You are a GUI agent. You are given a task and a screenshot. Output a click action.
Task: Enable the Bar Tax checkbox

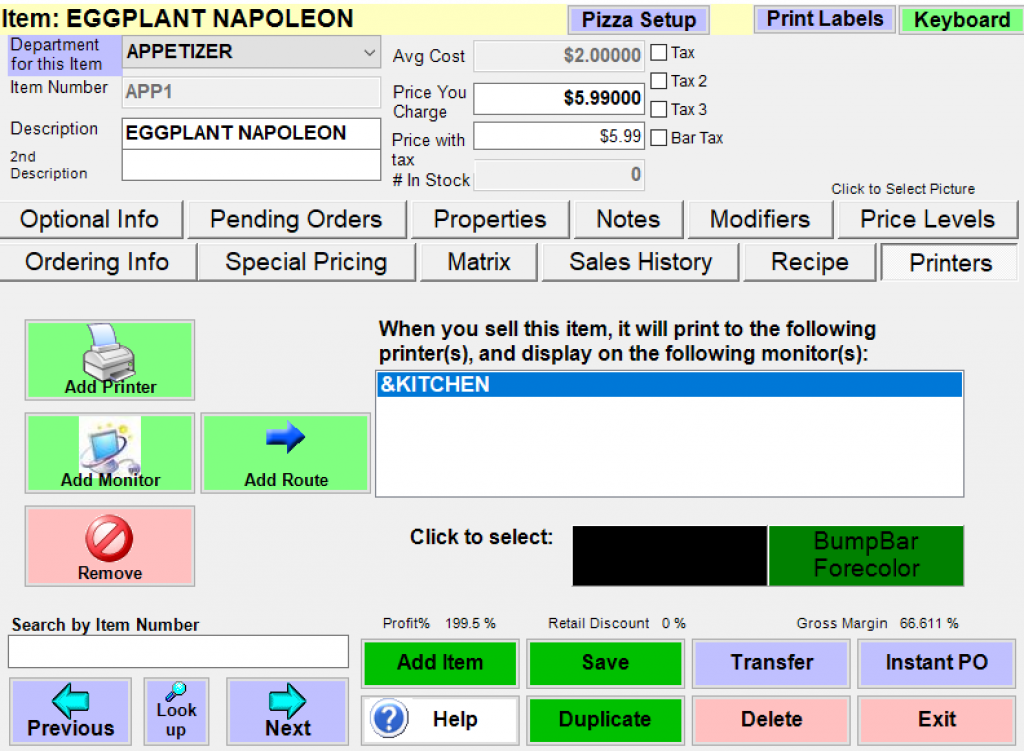pyautogui.click(x=659, y=138)
